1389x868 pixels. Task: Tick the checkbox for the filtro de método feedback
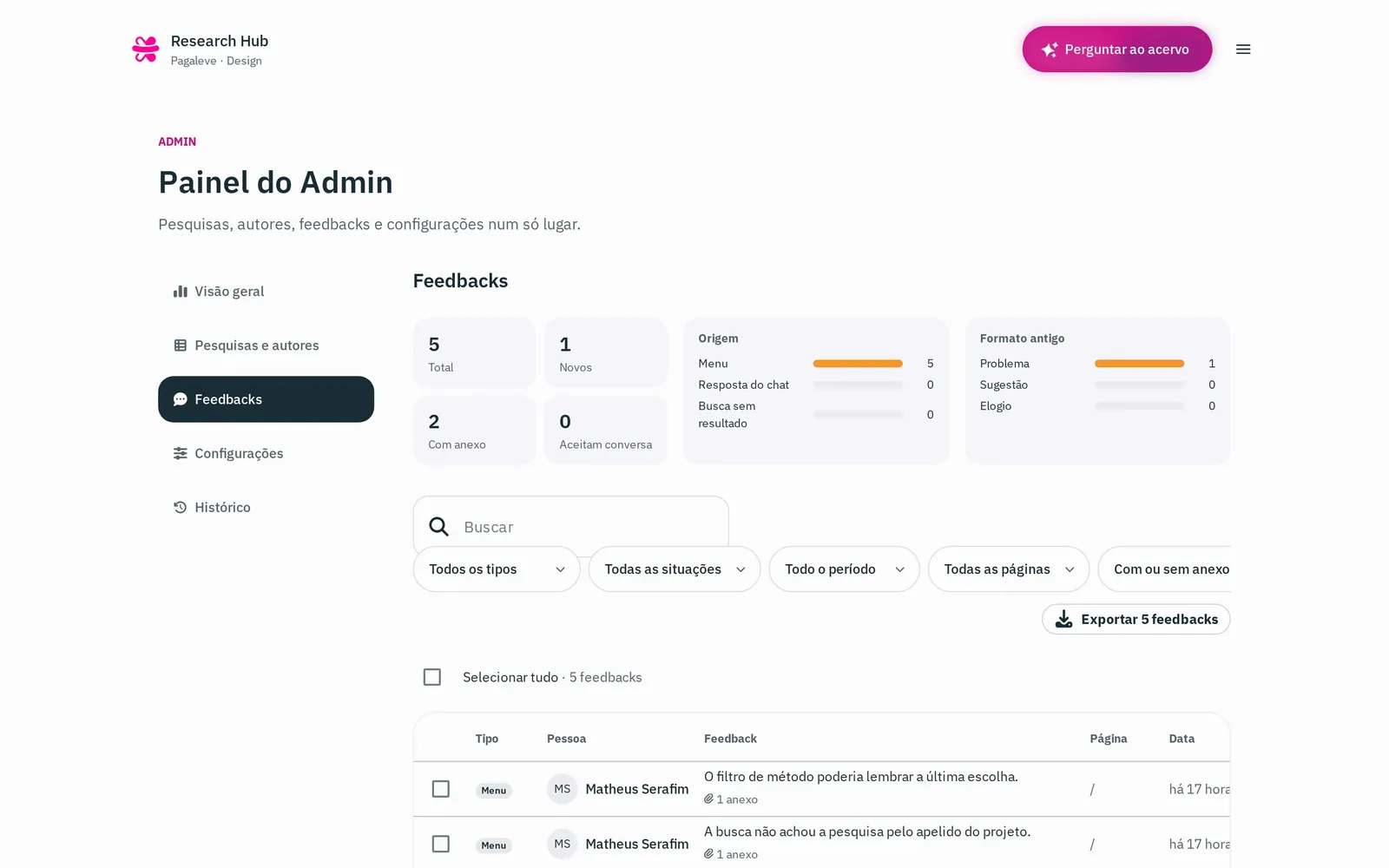(441, 789)
